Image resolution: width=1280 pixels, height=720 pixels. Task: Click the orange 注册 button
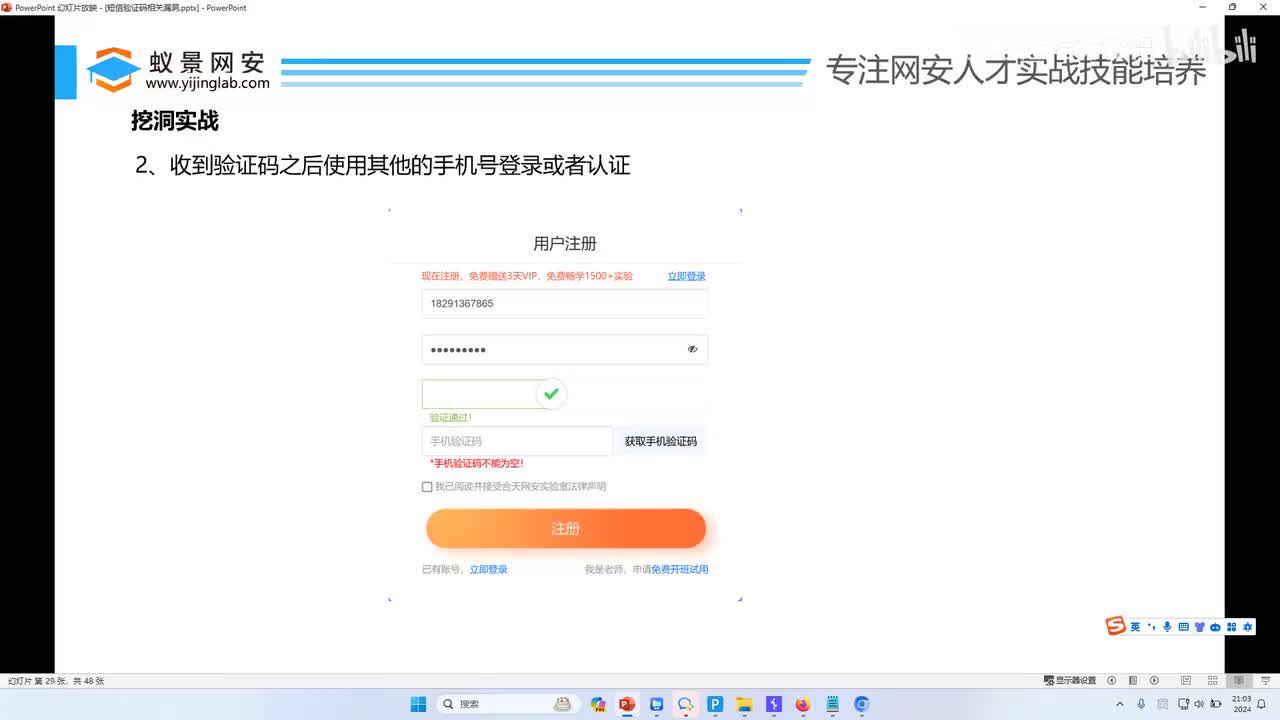566,528
